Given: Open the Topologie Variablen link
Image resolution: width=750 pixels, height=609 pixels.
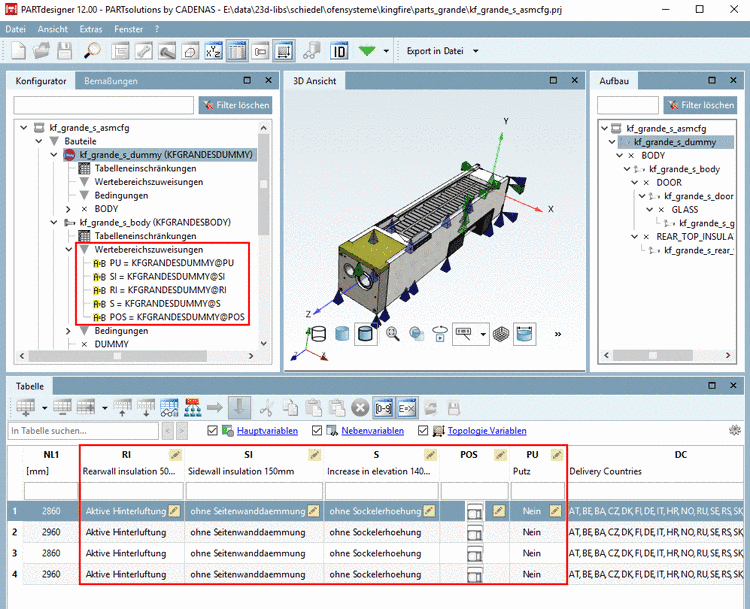Looking at the screenshot, I should 487,431.
